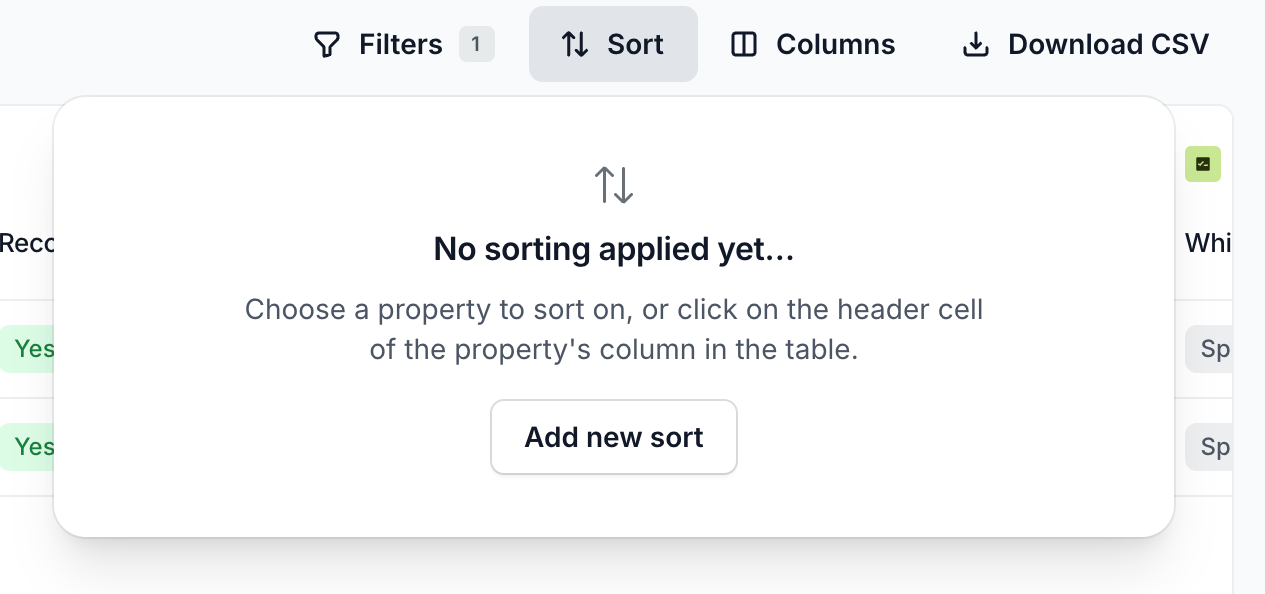This screenshot has width=1265, height=594.
Task: Click the large sort arrows icon in popover
Action: pyautogui.click(x=614, y=185)
